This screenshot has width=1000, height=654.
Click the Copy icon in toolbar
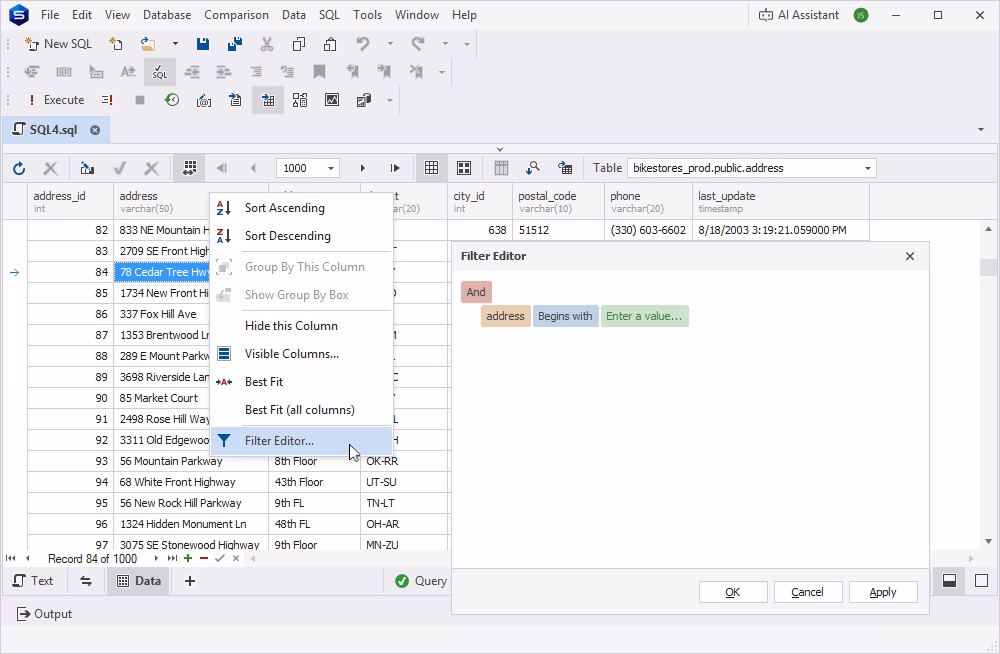pos(298,44)
